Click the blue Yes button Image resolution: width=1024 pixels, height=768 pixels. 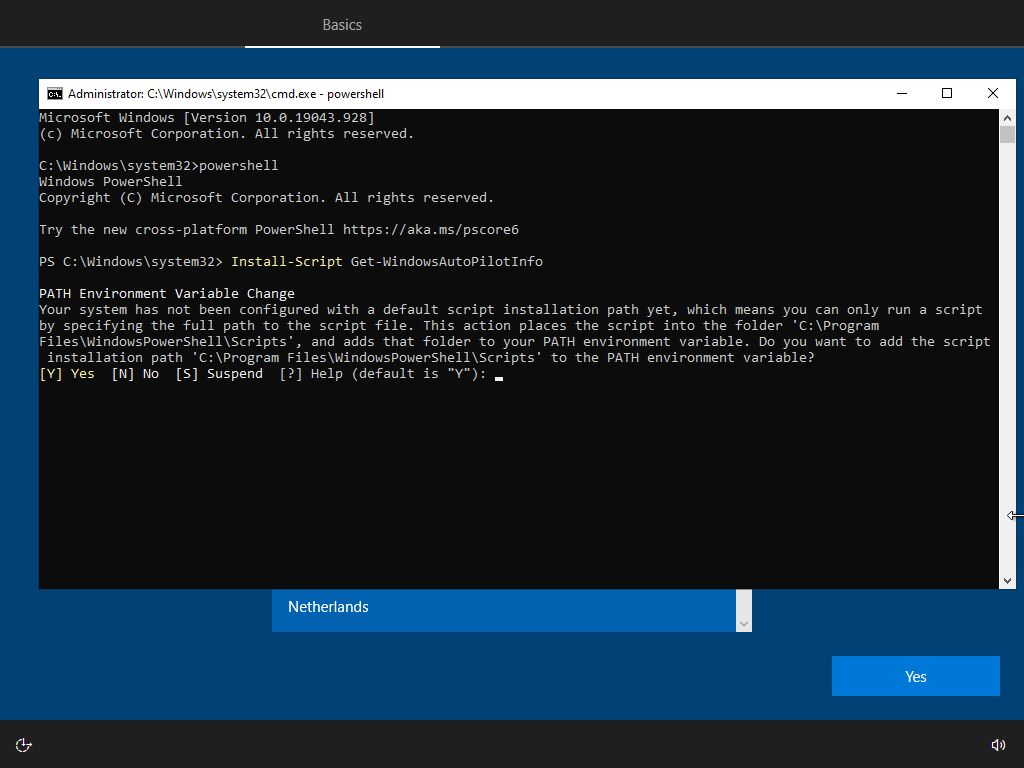916,676
